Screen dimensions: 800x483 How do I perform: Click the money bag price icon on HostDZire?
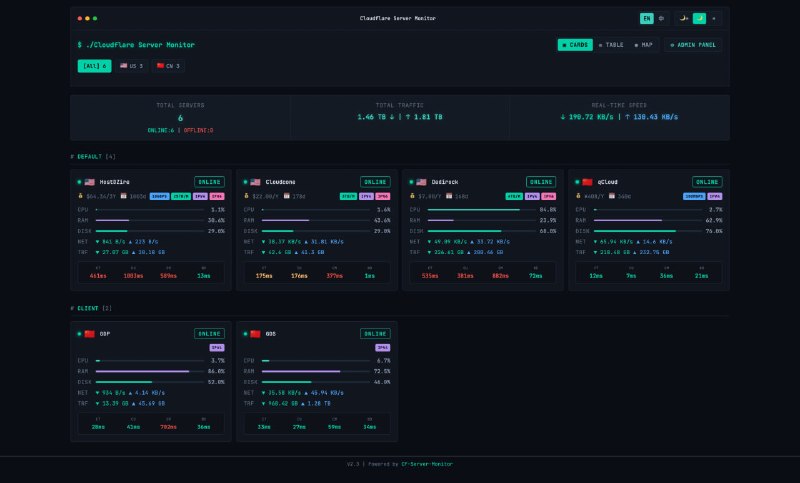tap(80, 196)
